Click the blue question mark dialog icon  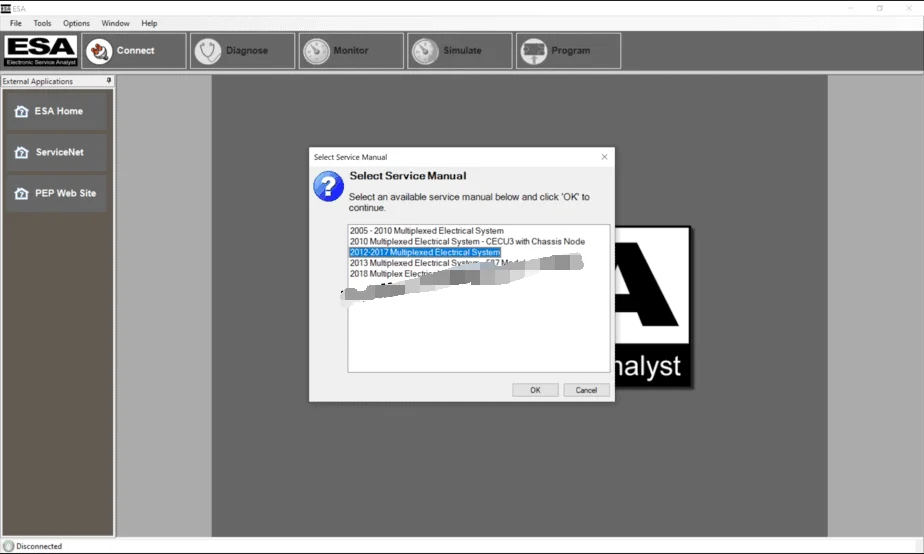coord(328,186)
